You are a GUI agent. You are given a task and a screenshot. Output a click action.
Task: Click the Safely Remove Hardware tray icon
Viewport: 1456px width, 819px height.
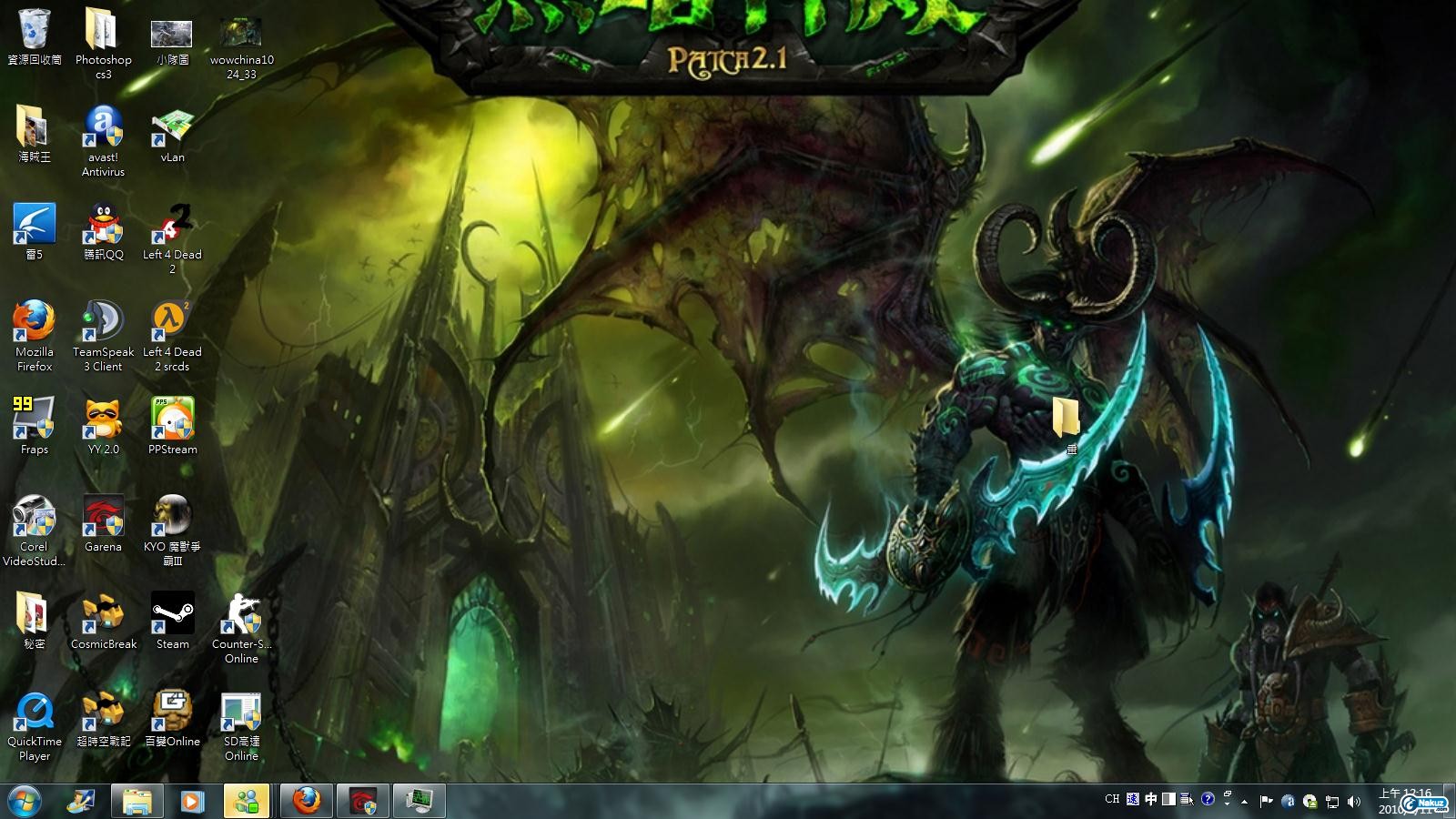[1309, 802]
